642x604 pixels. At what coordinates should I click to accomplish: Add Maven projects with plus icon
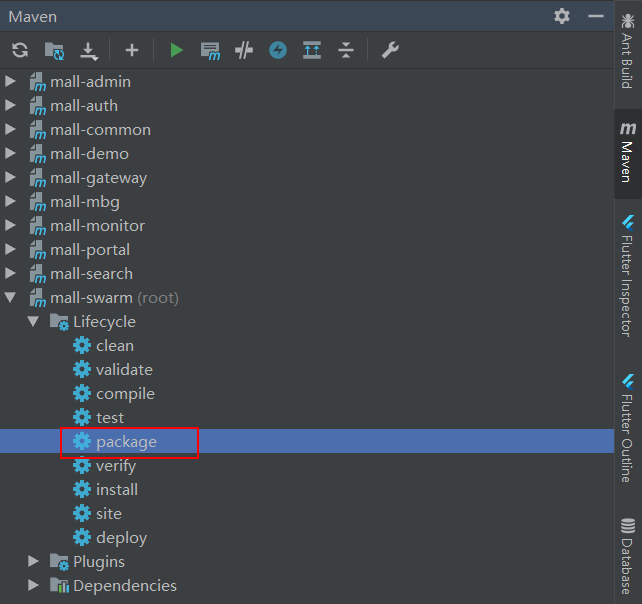[132, 50]
